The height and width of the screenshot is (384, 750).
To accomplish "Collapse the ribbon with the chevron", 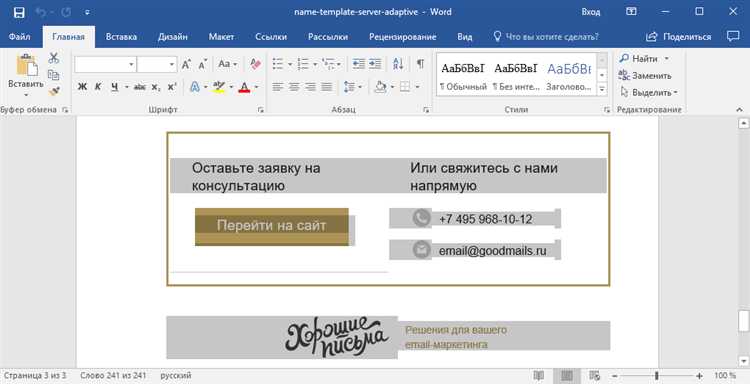I will point(740,110).
